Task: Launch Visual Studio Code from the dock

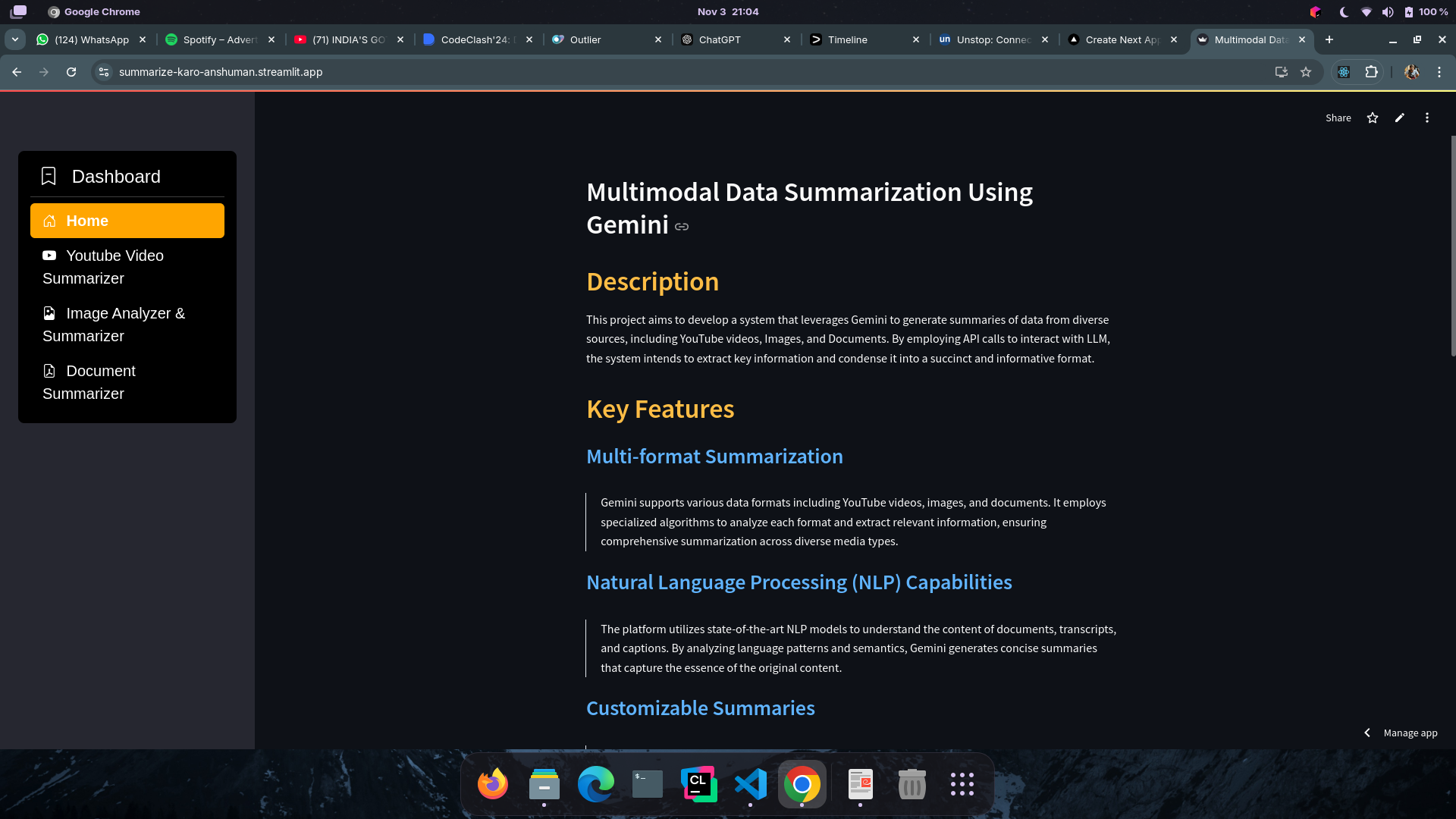Action: (x=750, y=784)
